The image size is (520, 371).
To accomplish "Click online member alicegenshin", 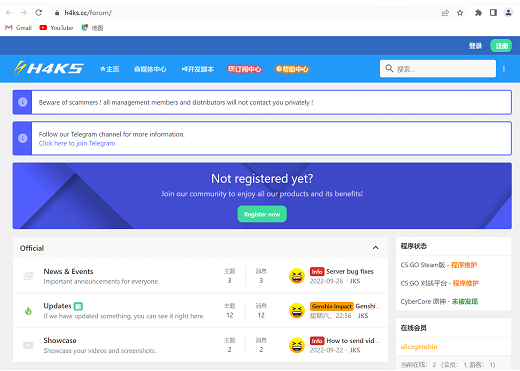I will 419,347.
